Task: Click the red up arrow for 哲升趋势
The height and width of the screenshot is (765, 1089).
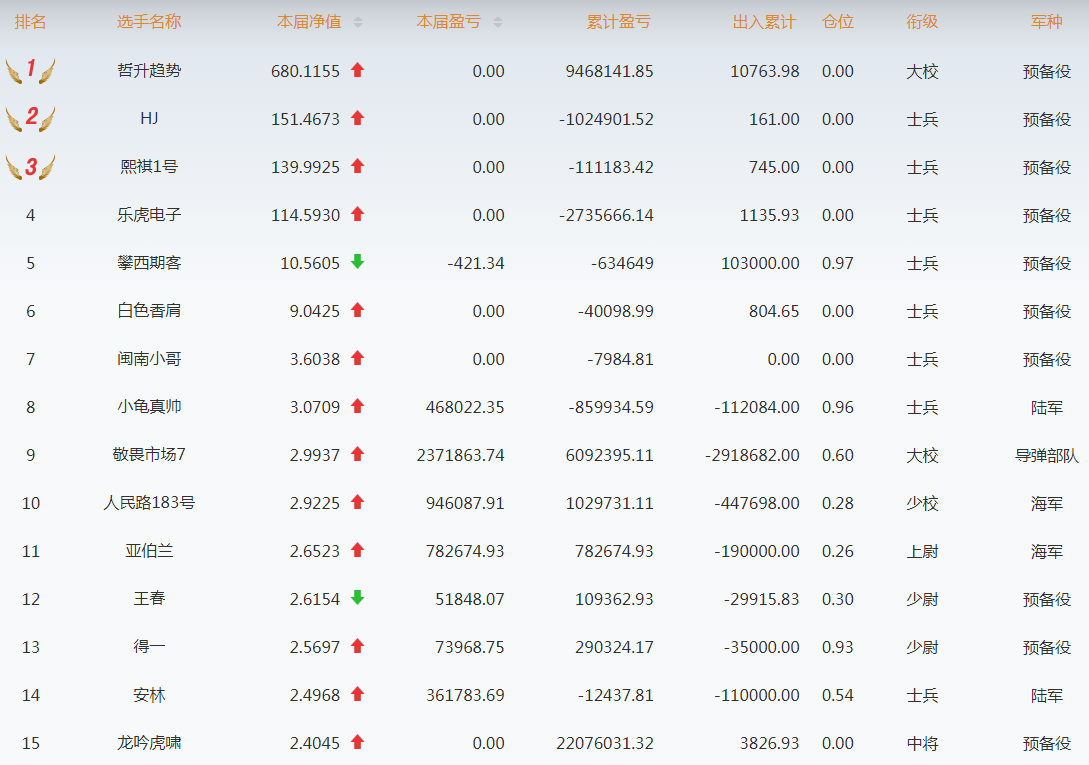Action: pyautogui.click(x=358, y=70)
